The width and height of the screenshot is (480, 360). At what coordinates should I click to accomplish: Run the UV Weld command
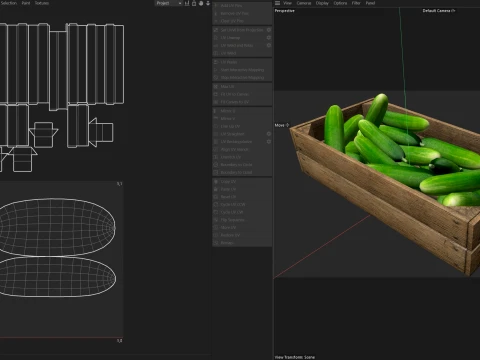[242, 53]
